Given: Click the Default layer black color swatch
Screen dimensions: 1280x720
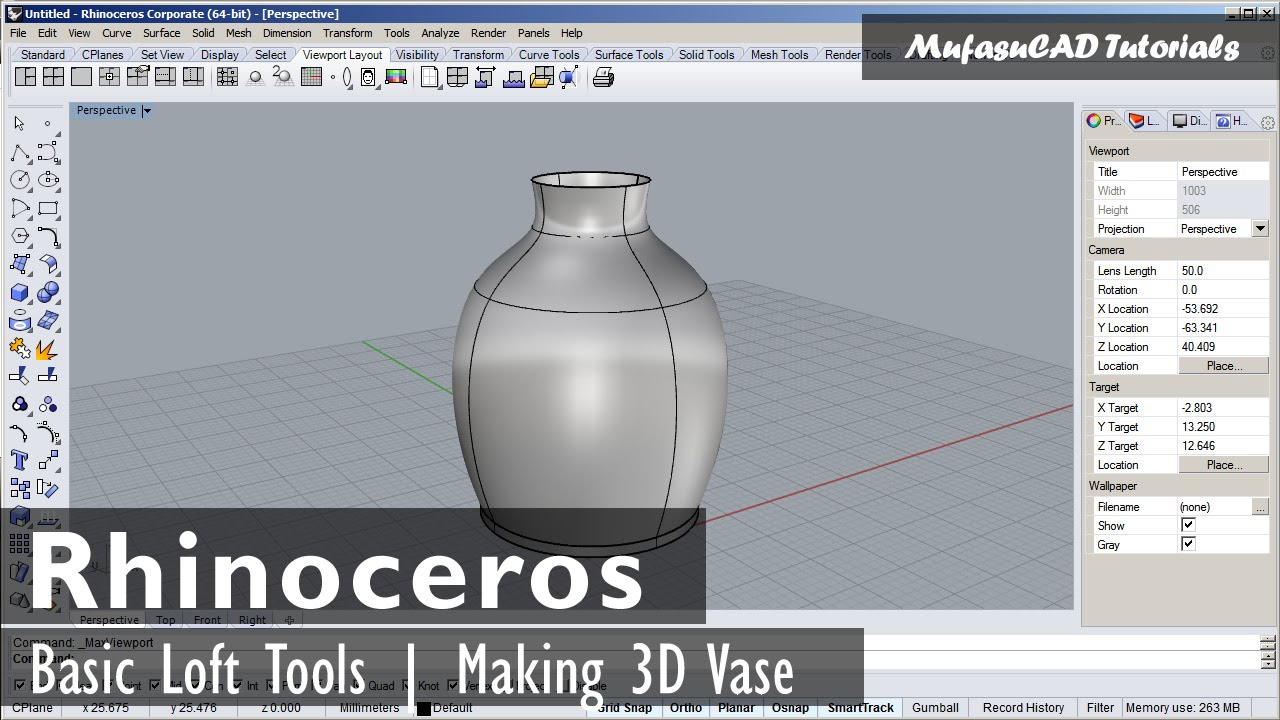Looking at the screenshot, I should coord(424,708).
